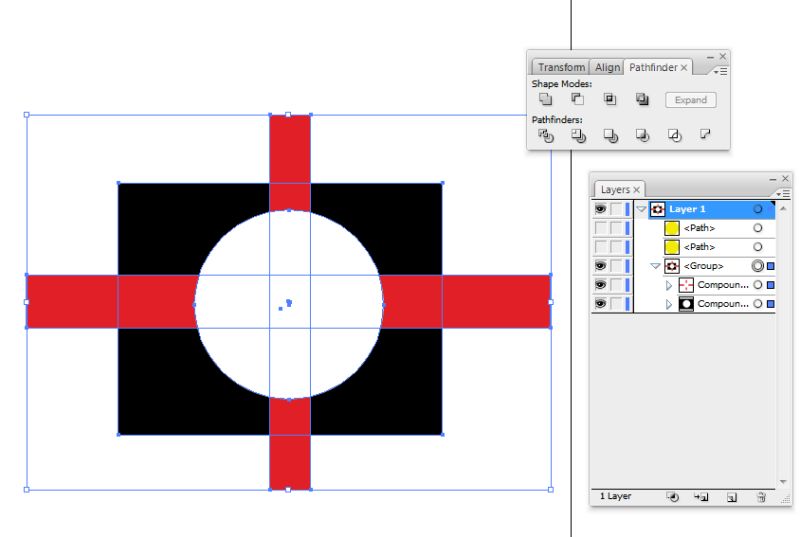Click the top-left bounding box handle
The width and height of the screenshot is (800, 537).
point(27,115)
